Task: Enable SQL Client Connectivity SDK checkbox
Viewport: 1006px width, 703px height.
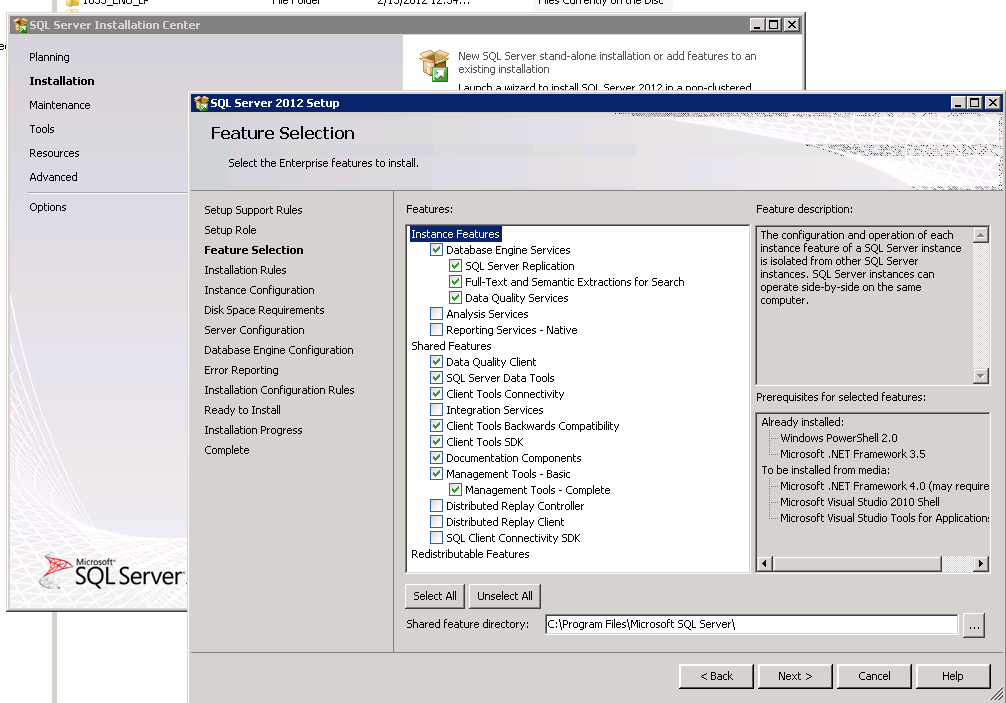Action: point(436,538)
